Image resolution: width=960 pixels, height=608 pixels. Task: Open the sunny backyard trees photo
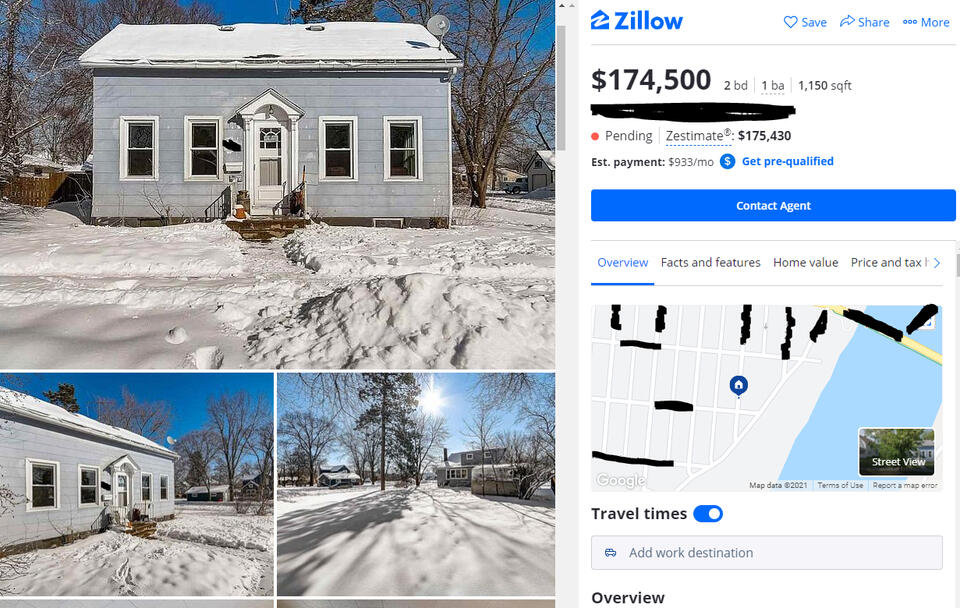coord(416,484)
